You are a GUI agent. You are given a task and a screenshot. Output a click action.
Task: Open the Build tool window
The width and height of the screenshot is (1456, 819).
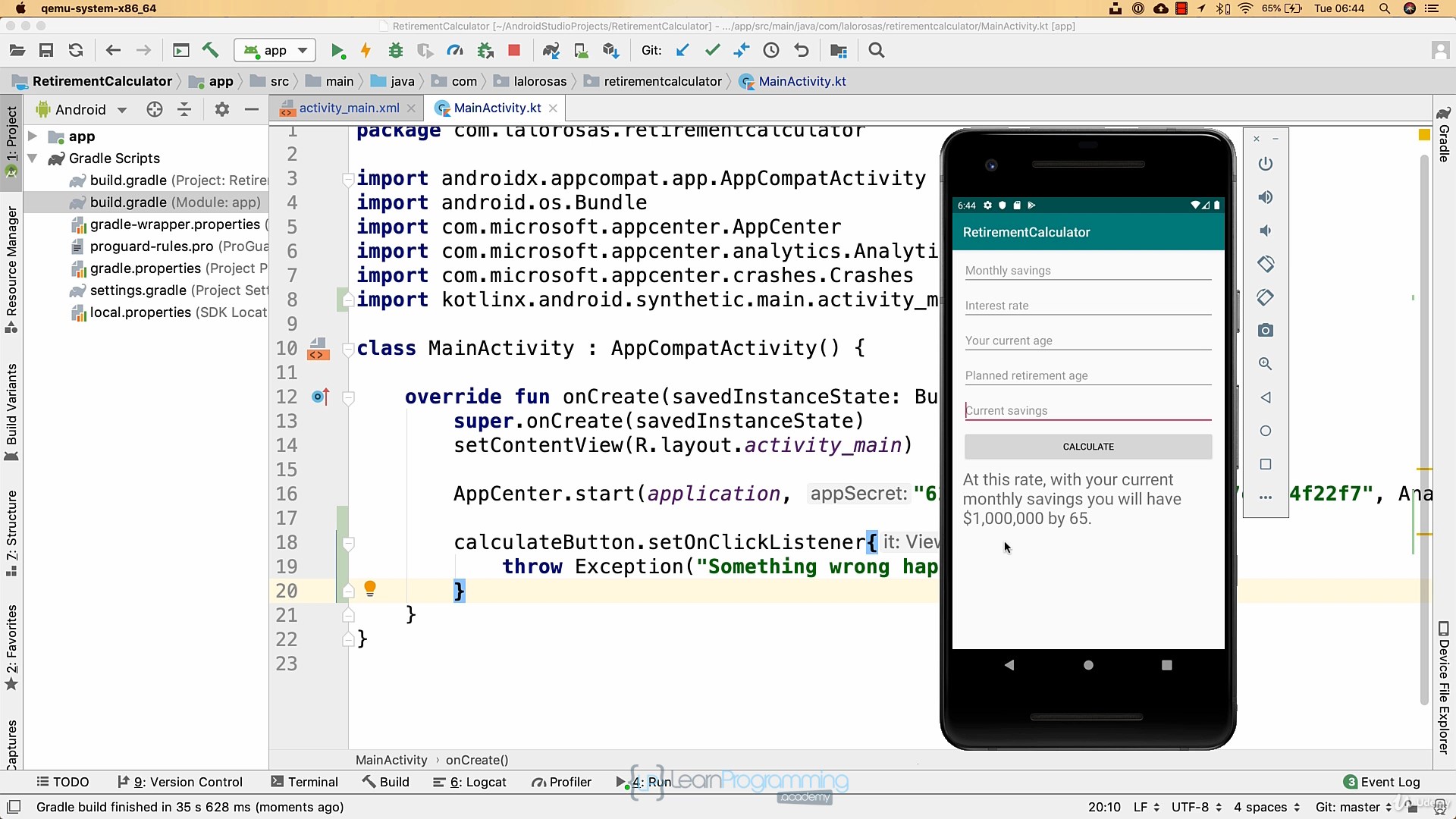pyautogui.click(x=386, y=782)
